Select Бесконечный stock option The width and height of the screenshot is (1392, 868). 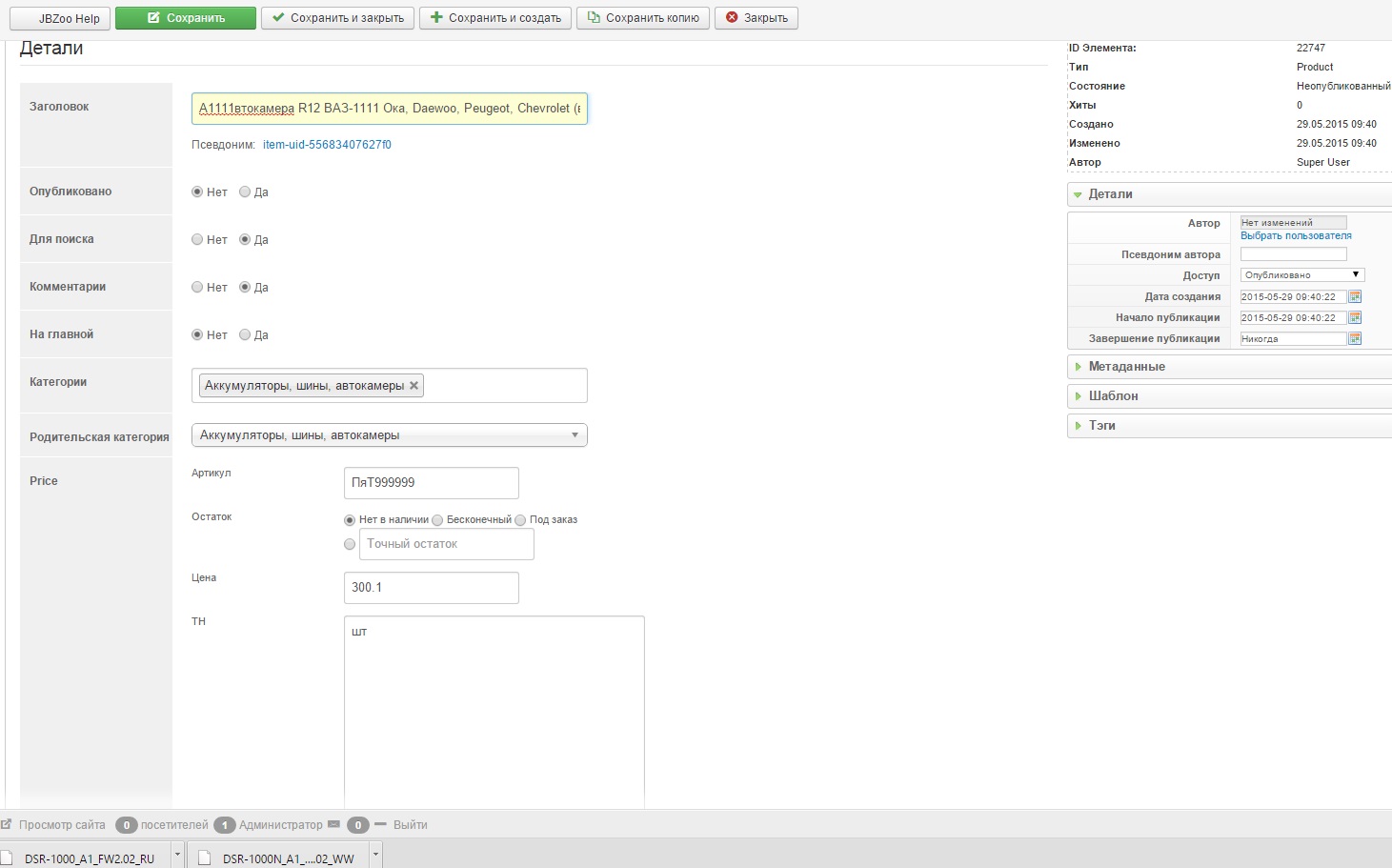[x=437, y=520]
